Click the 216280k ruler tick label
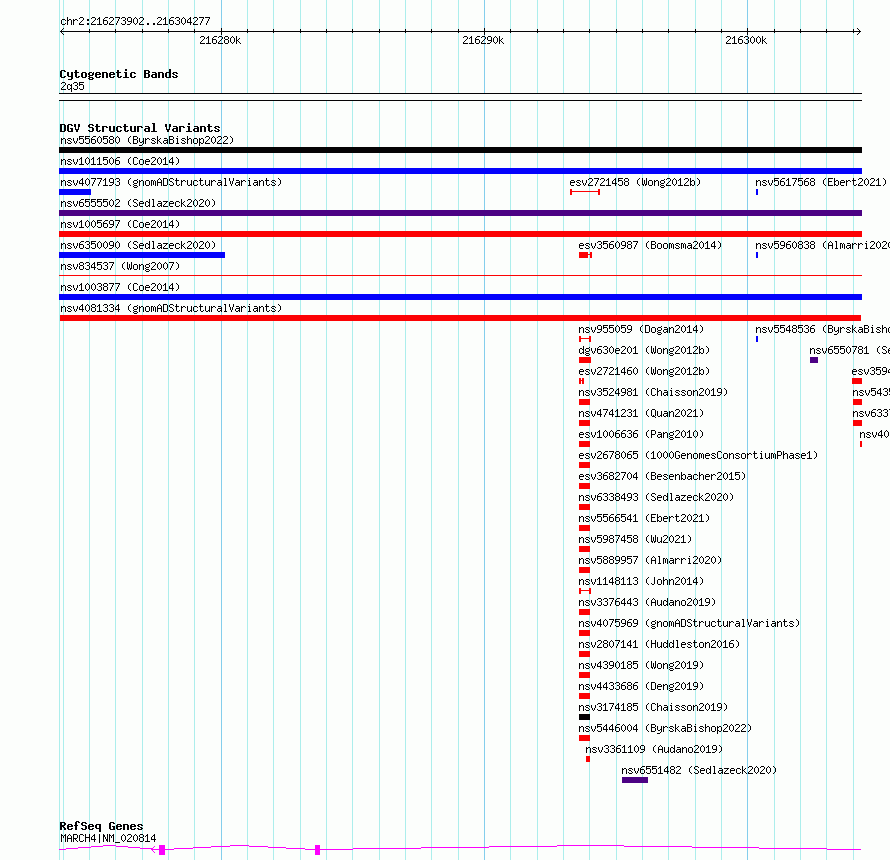Screen dimensions: 890x860 (x=220, y=40)
